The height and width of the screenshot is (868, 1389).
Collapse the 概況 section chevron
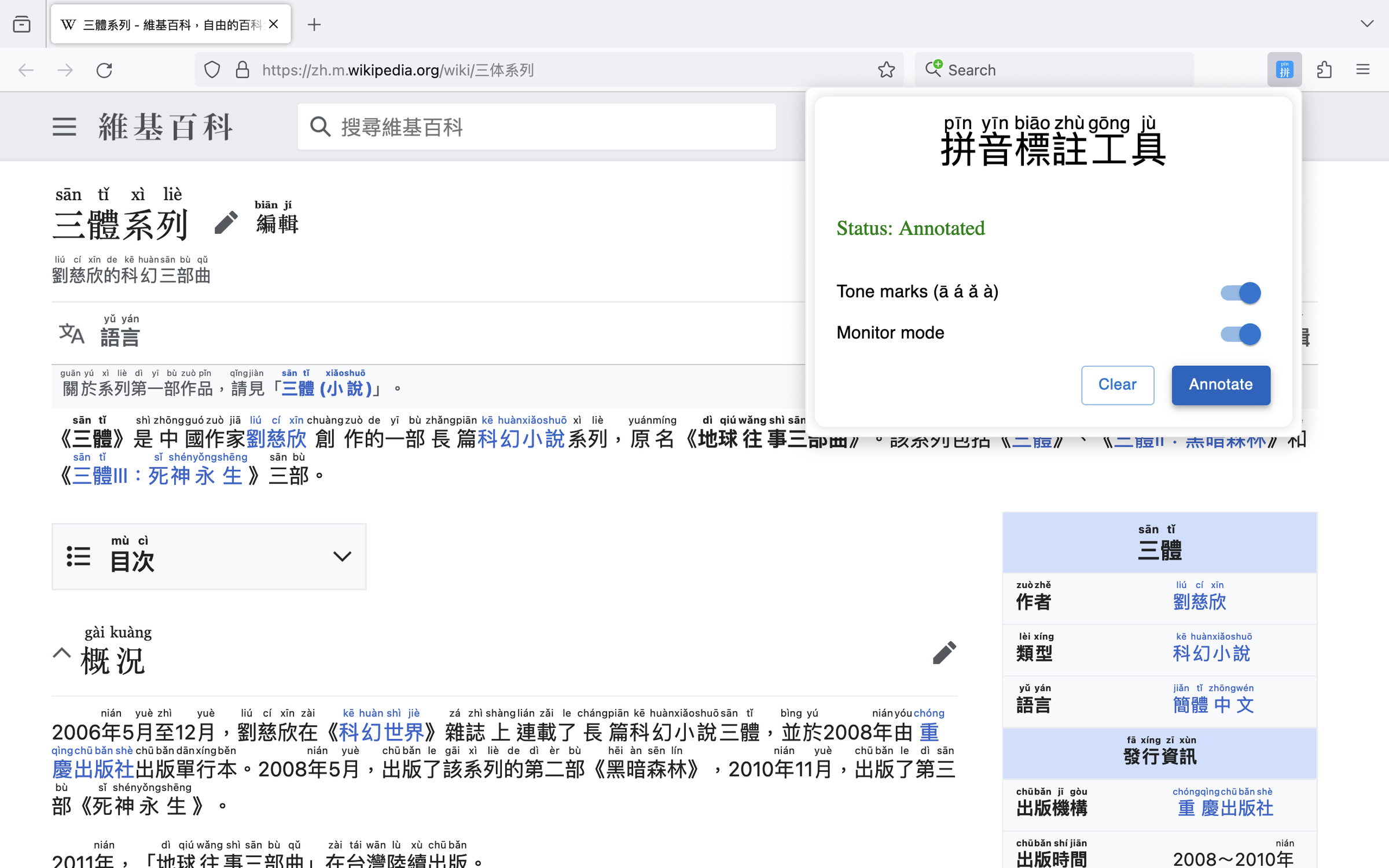(x=62, y=654)
